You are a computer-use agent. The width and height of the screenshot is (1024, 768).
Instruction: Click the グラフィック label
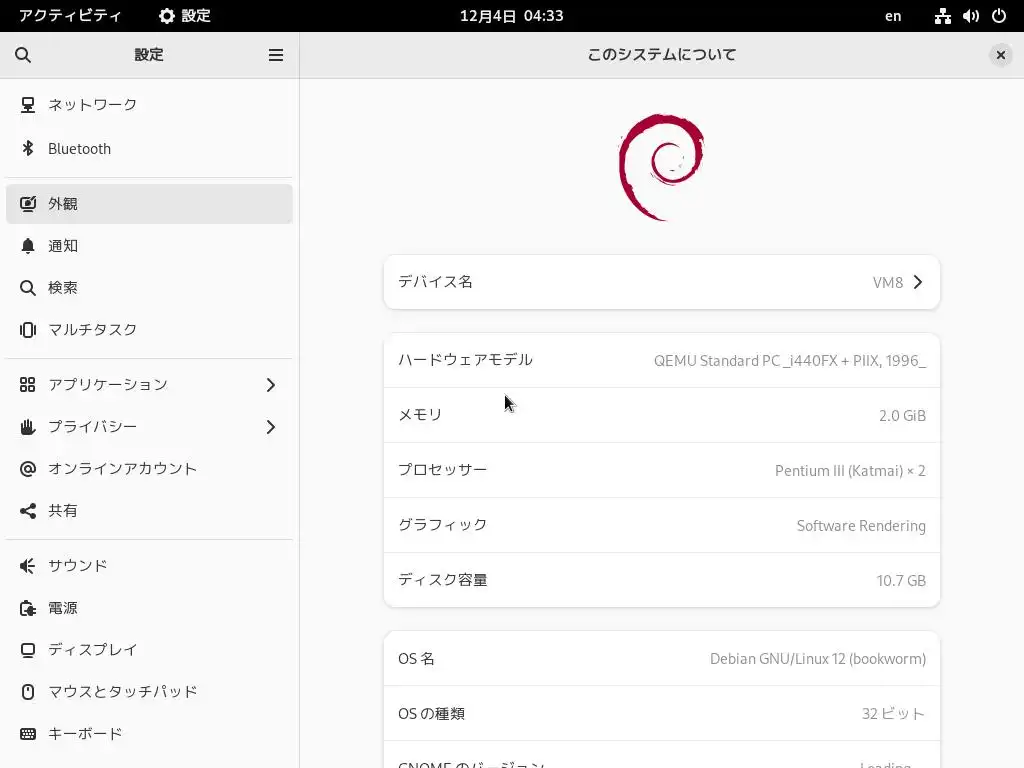[x=442, y=525]
